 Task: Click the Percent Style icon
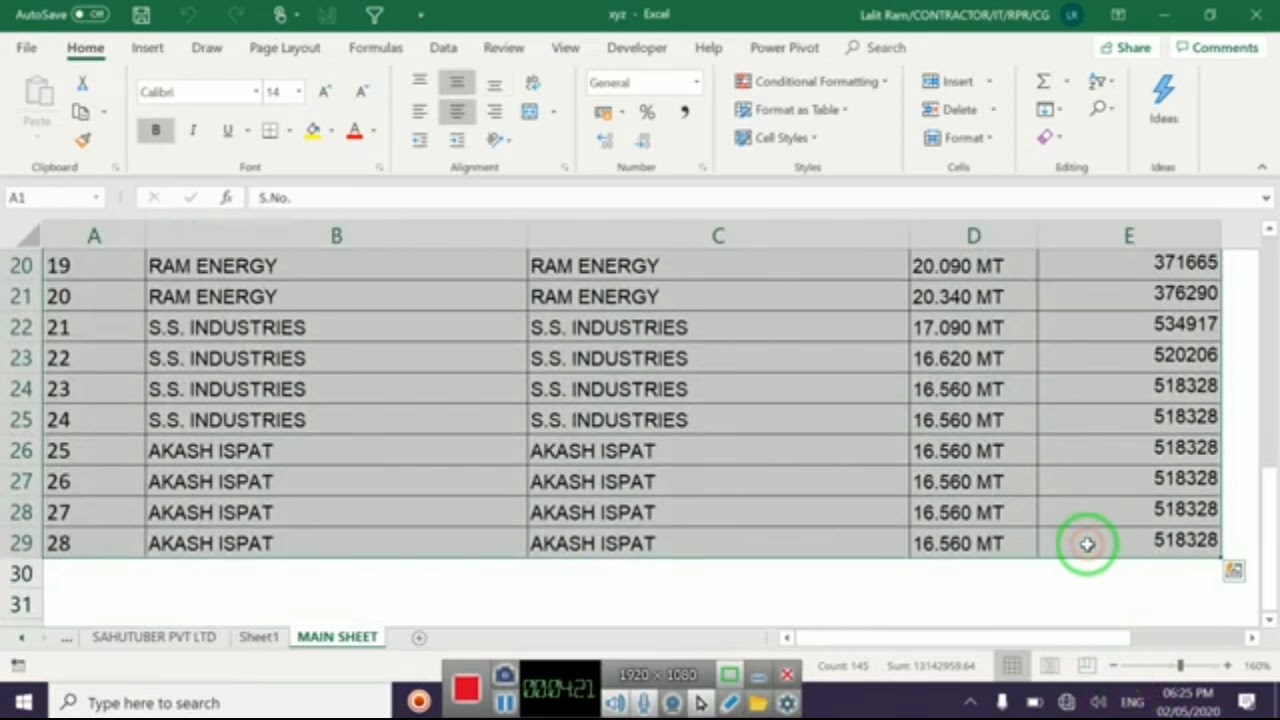click(647, 112)
